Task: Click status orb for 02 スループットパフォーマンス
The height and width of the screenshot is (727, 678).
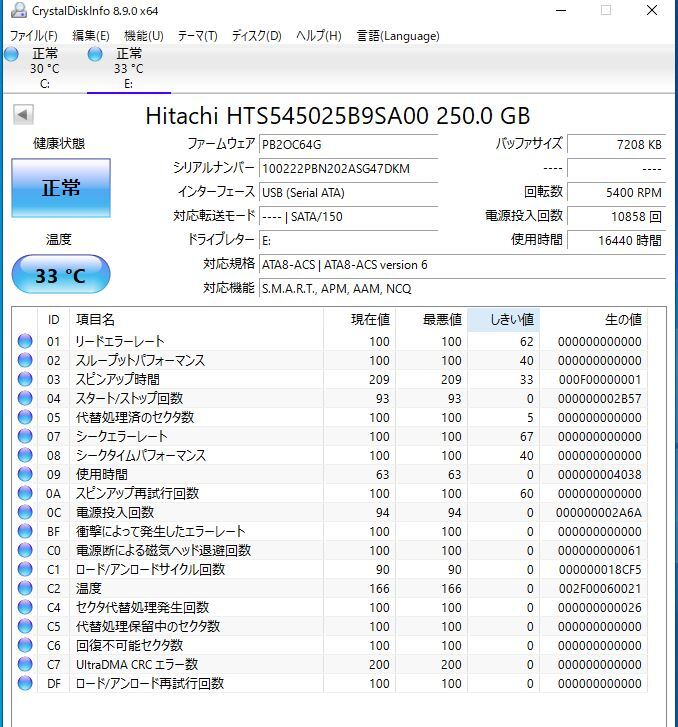Action: point(25,360)
